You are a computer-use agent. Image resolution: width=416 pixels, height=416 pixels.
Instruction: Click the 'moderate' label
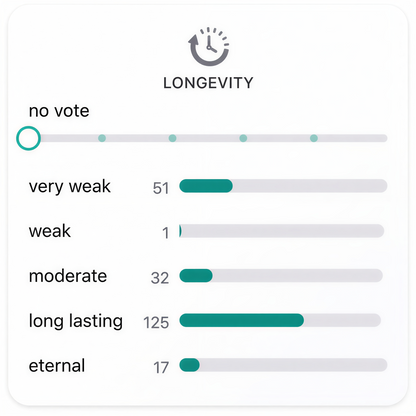click(68, 276)
